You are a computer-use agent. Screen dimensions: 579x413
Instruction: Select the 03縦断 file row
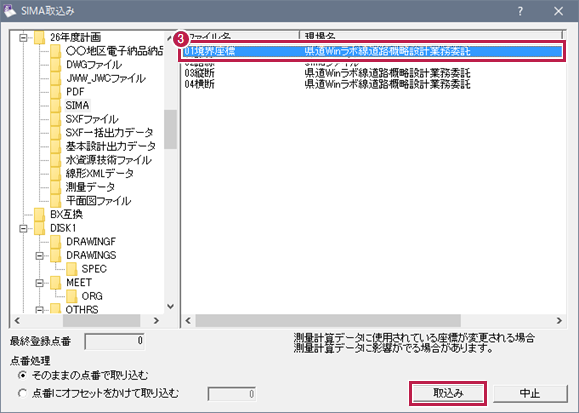tap(373, 73)
